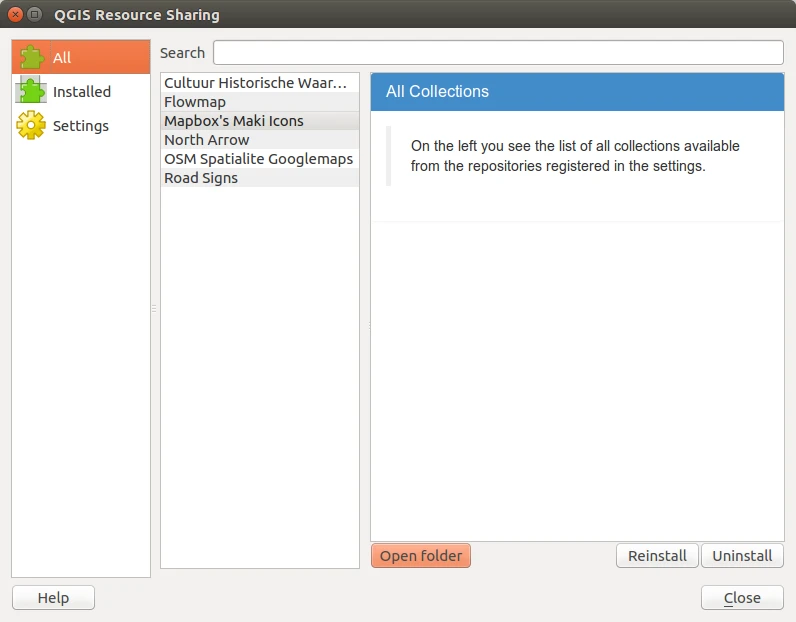
Task: Click the Open folder button
Action: (421, 555)
